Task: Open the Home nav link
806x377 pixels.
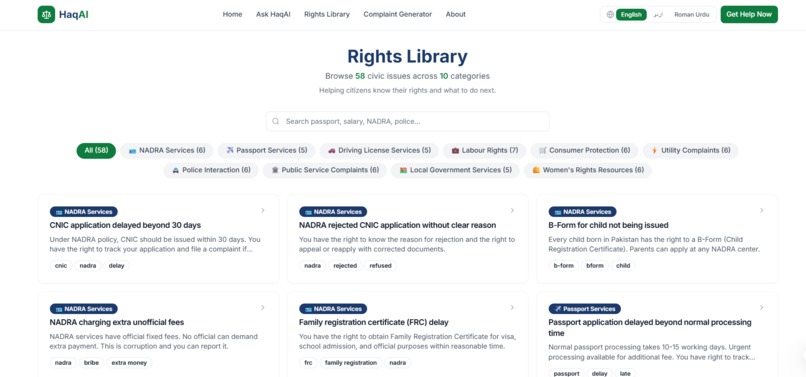Action: [232, 14]
